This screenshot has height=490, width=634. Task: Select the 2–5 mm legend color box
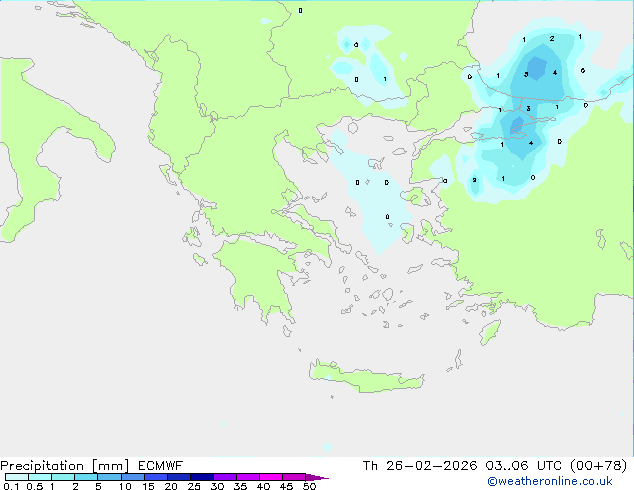click(86, 477)
